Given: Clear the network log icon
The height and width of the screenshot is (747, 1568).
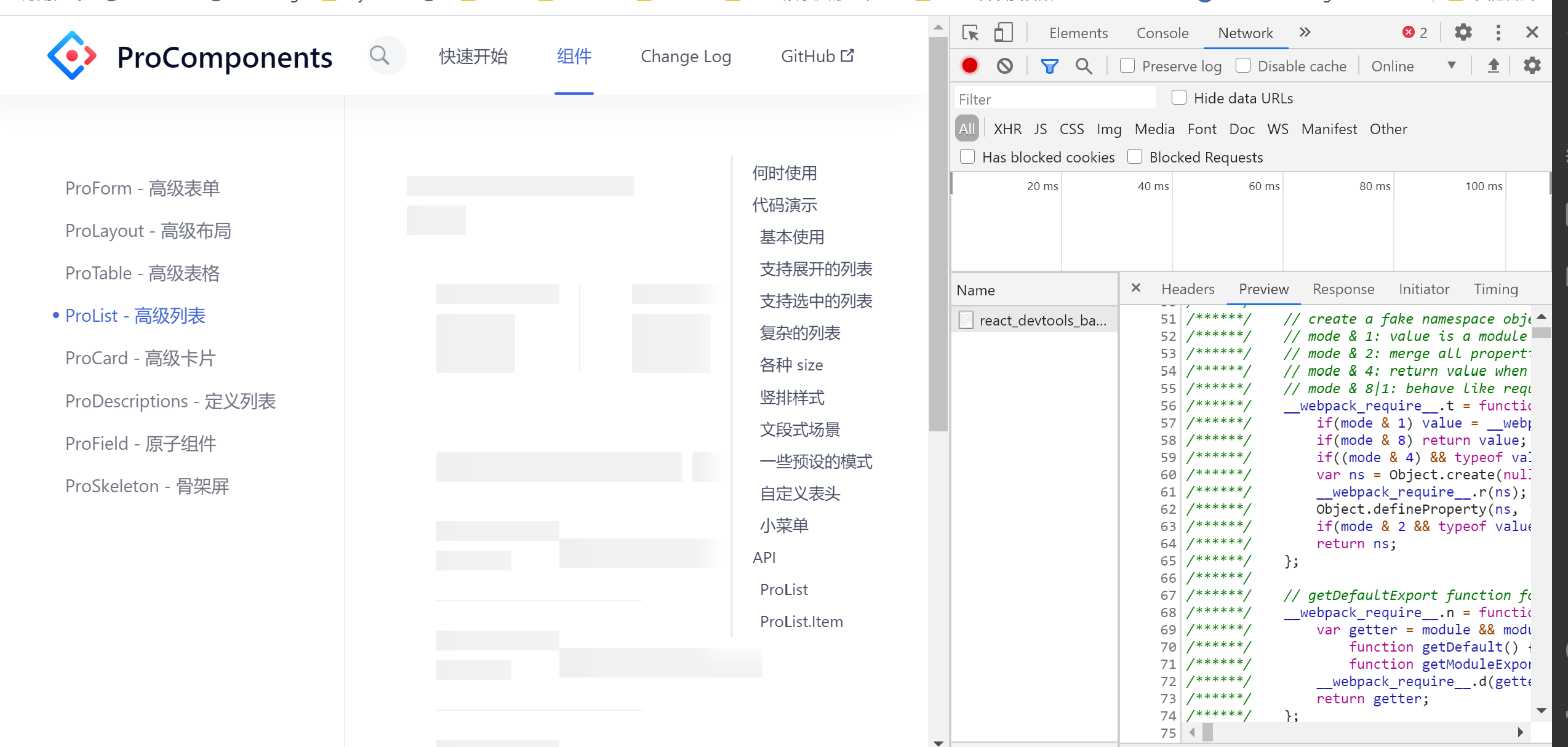Looking at the screenshot, I should pyautogui.click(x=1005, y=66).
